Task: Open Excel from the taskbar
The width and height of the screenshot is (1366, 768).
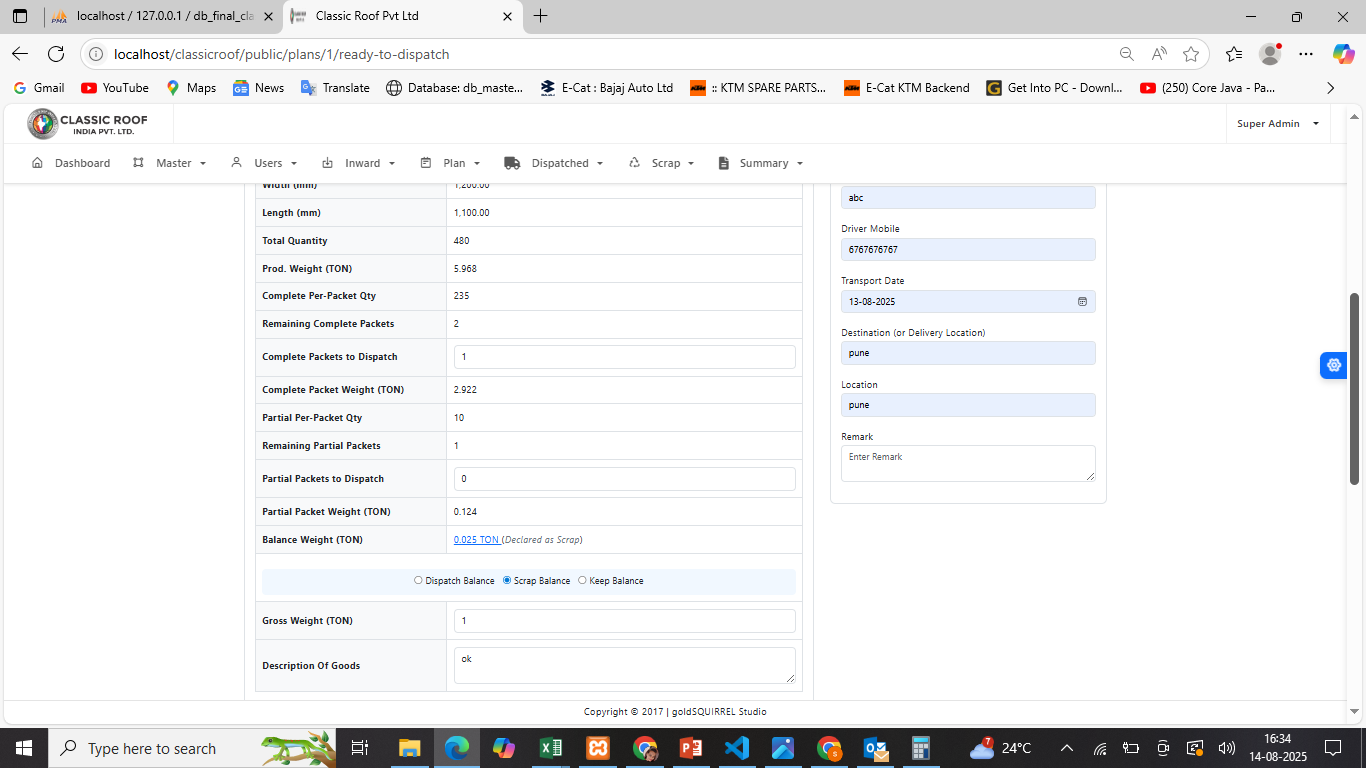Action: tap(551, 748)
